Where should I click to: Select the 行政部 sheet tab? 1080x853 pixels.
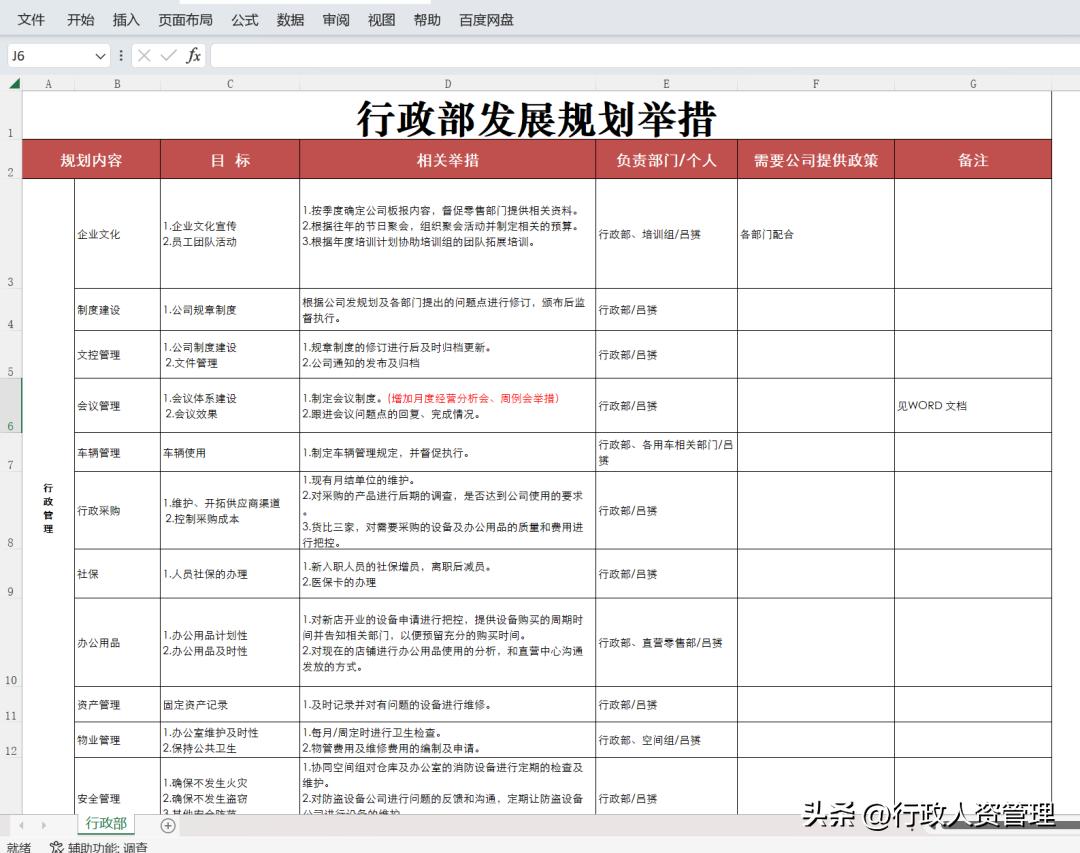[x=106, y=825]
